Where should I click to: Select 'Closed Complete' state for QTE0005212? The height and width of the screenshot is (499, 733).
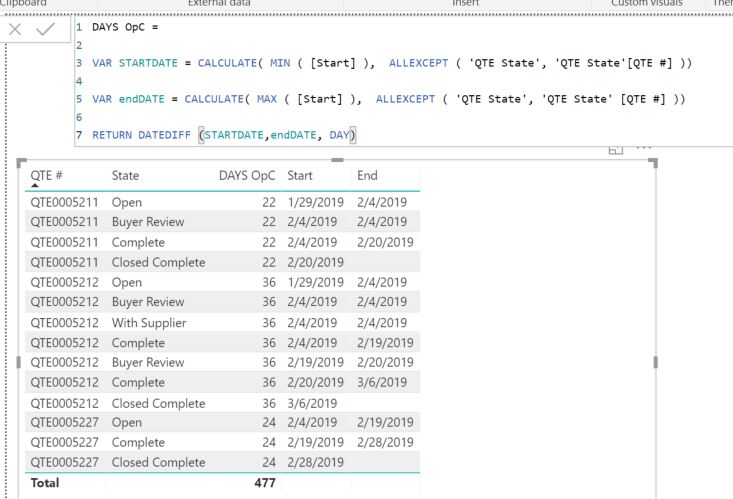[x=158, y=403]
